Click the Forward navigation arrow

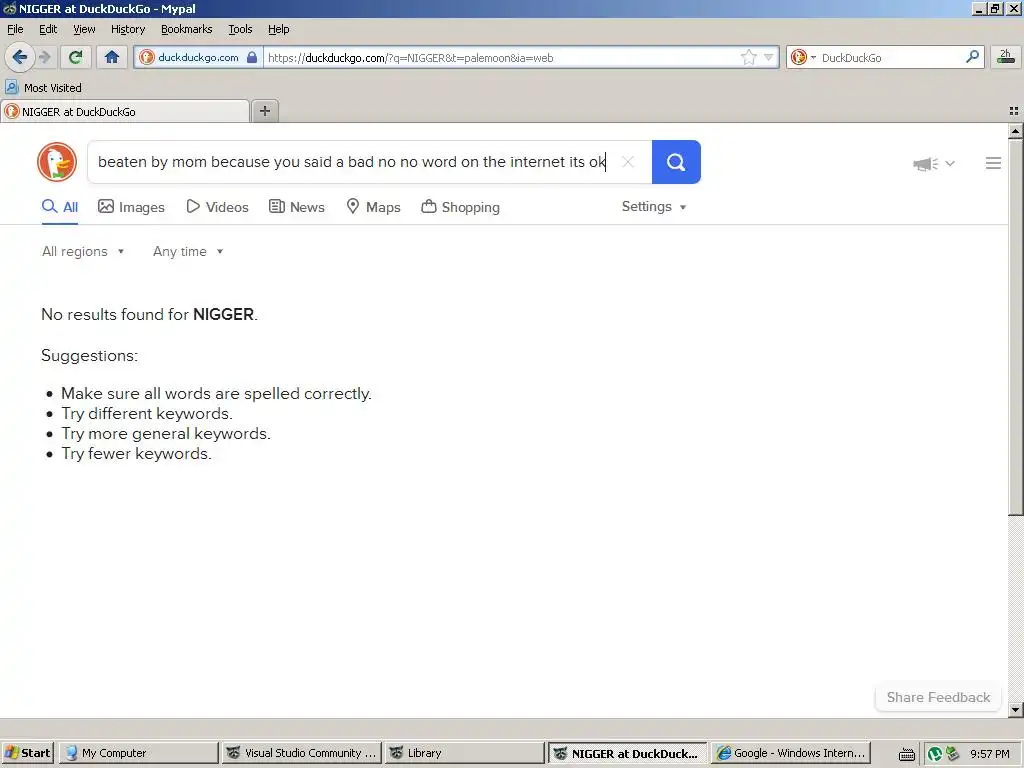pyautogui.click(x=44, y=57)
